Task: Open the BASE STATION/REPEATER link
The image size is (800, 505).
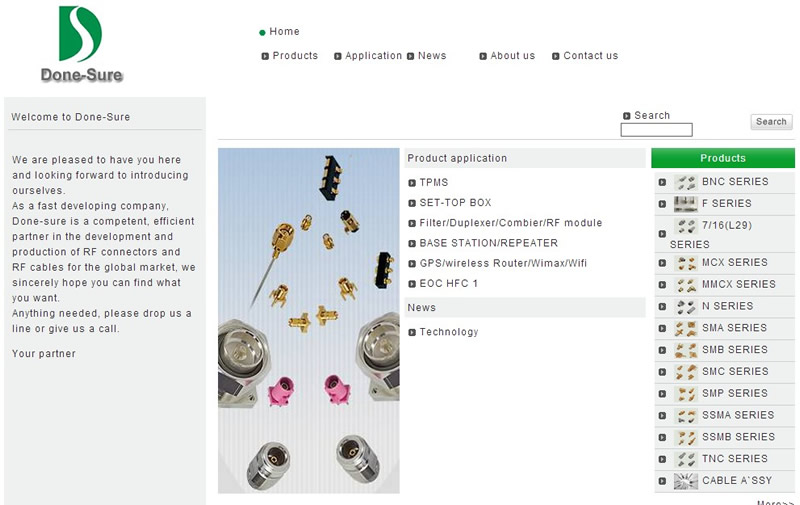Action: click(488, 243)
